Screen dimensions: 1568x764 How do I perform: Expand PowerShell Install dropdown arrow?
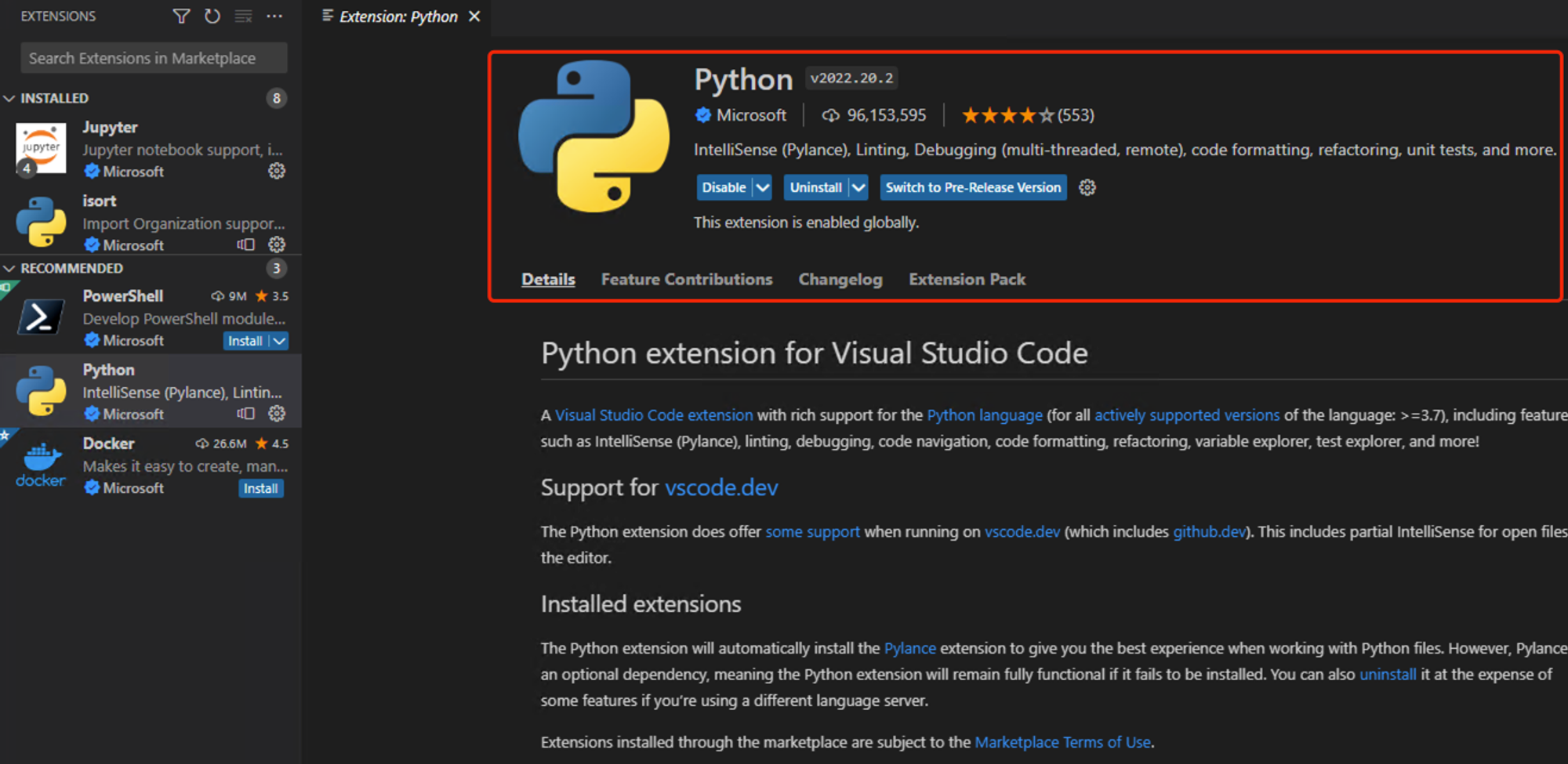279,341
